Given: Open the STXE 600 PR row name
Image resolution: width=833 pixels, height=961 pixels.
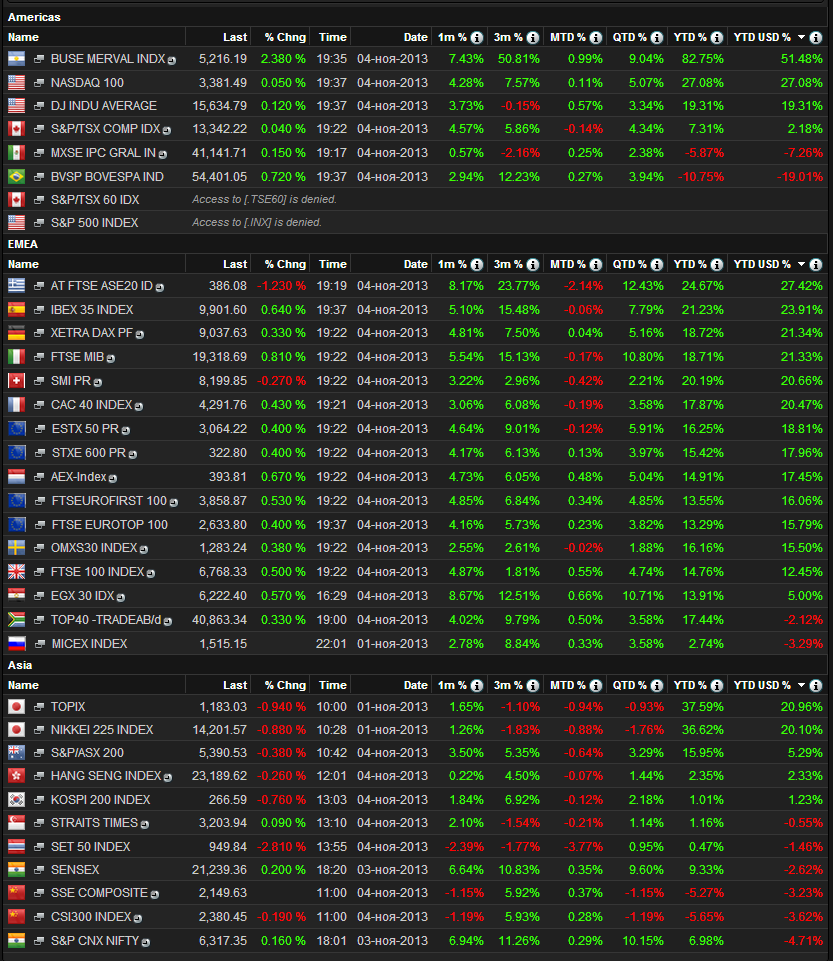Looking at the screenshot, I should 89,453.
